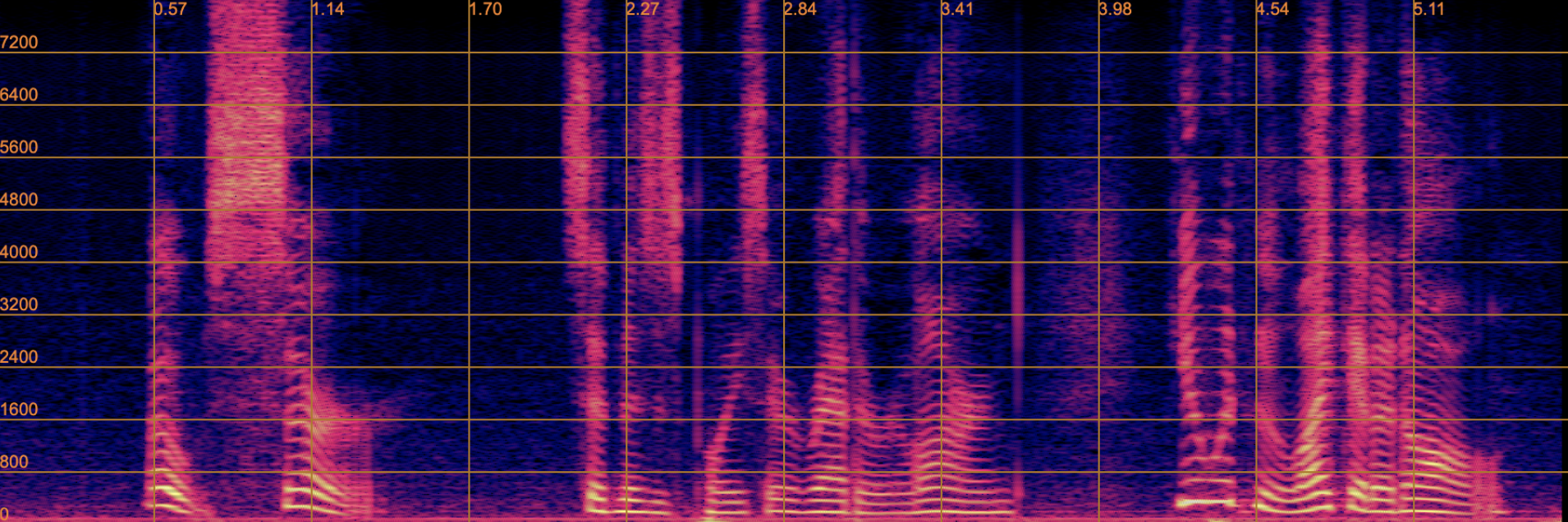Click the 800 frequency label
1568x522 pixels.
[x=15, y=462]
